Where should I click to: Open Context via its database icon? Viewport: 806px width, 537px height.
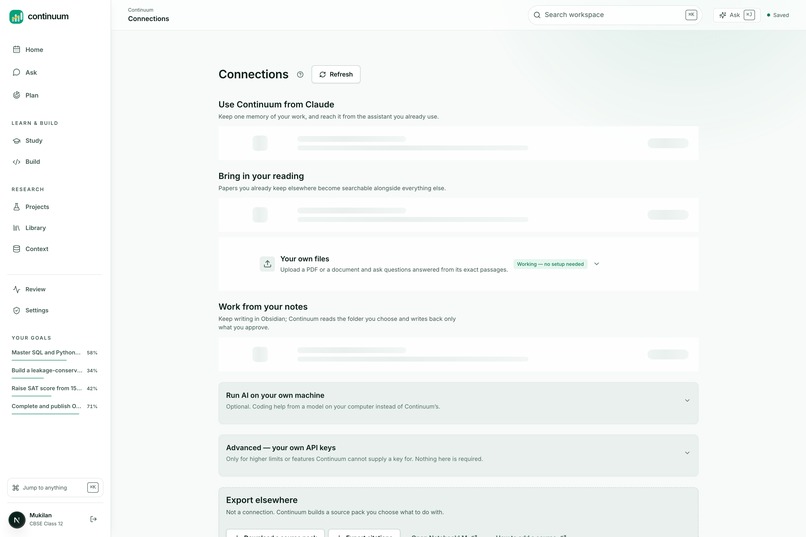coord(16,249)
